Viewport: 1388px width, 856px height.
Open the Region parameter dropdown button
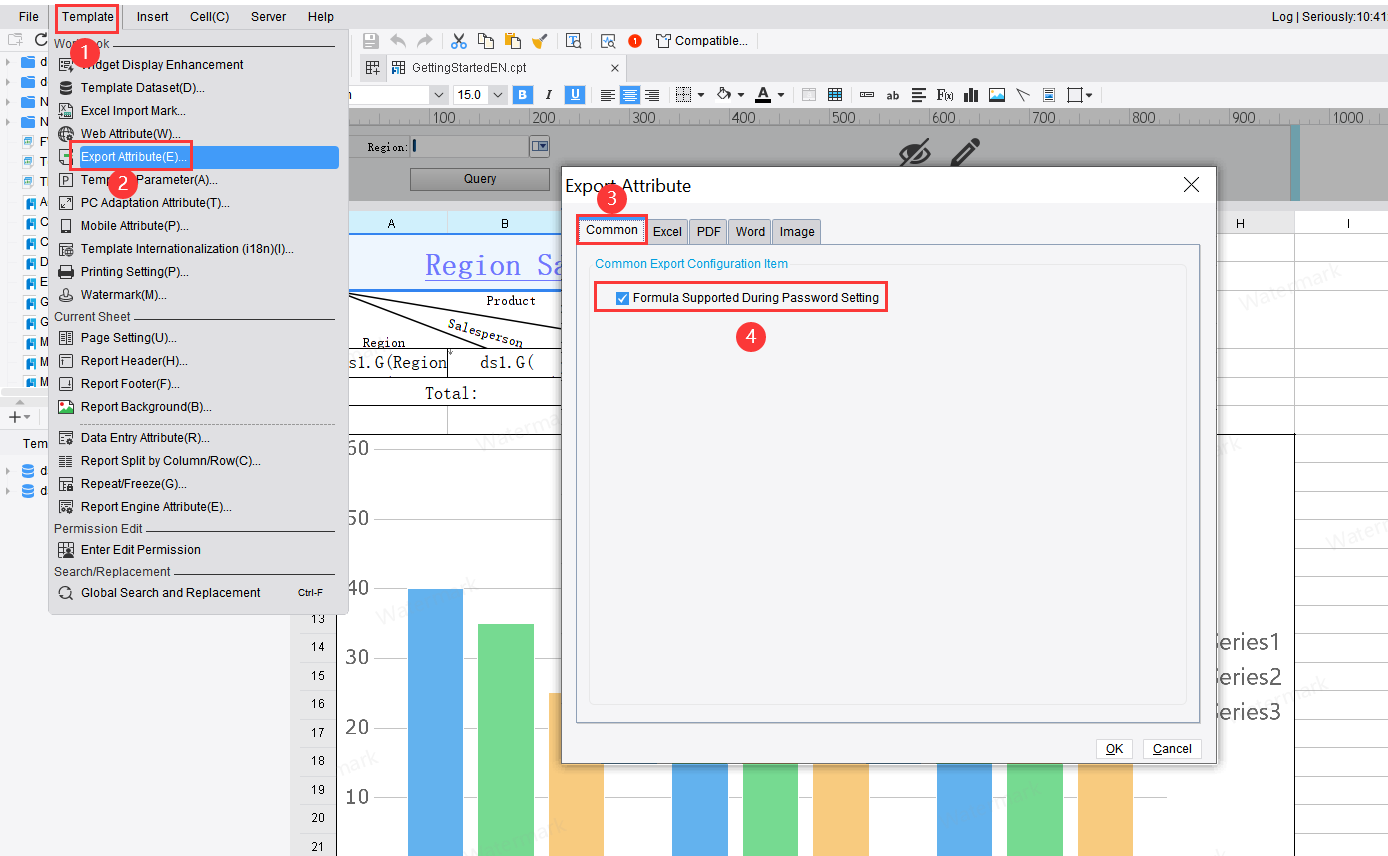(540, 147)
